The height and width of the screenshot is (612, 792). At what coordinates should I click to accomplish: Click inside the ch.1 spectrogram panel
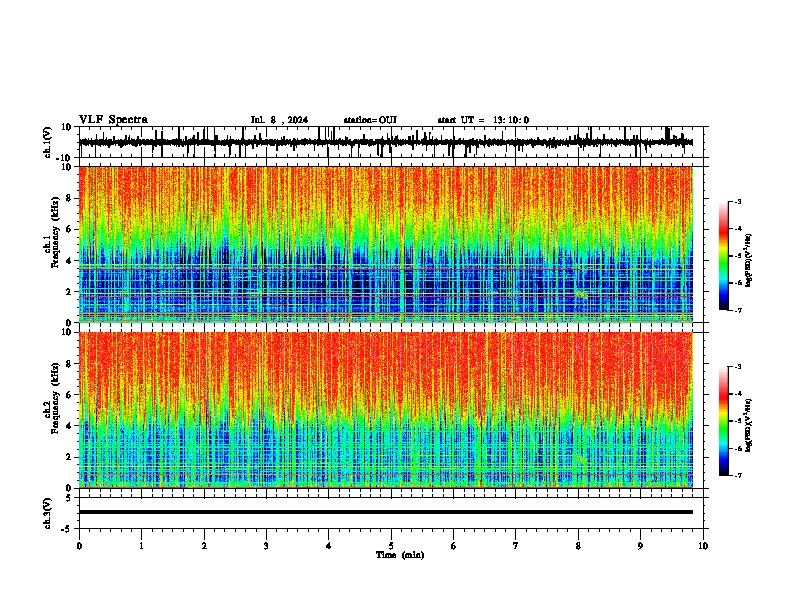[x=386, y=244]
